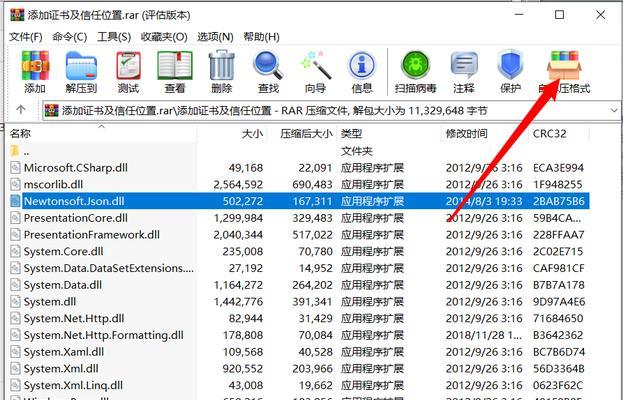
Task: Open the Help (帮助) menu
Action: (x=261, y=37)
